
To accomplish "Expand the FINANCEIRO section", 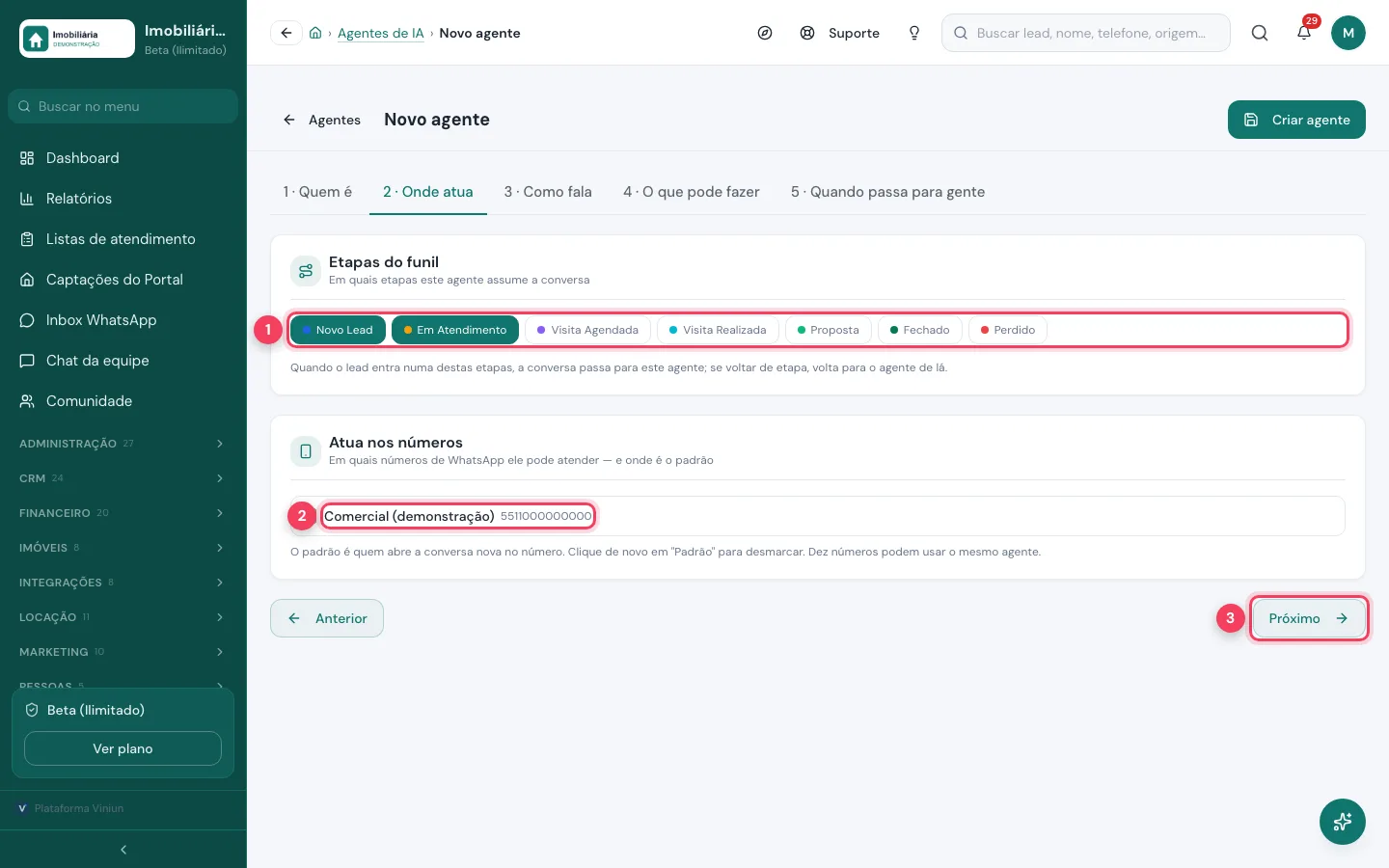I will [122, 513].
